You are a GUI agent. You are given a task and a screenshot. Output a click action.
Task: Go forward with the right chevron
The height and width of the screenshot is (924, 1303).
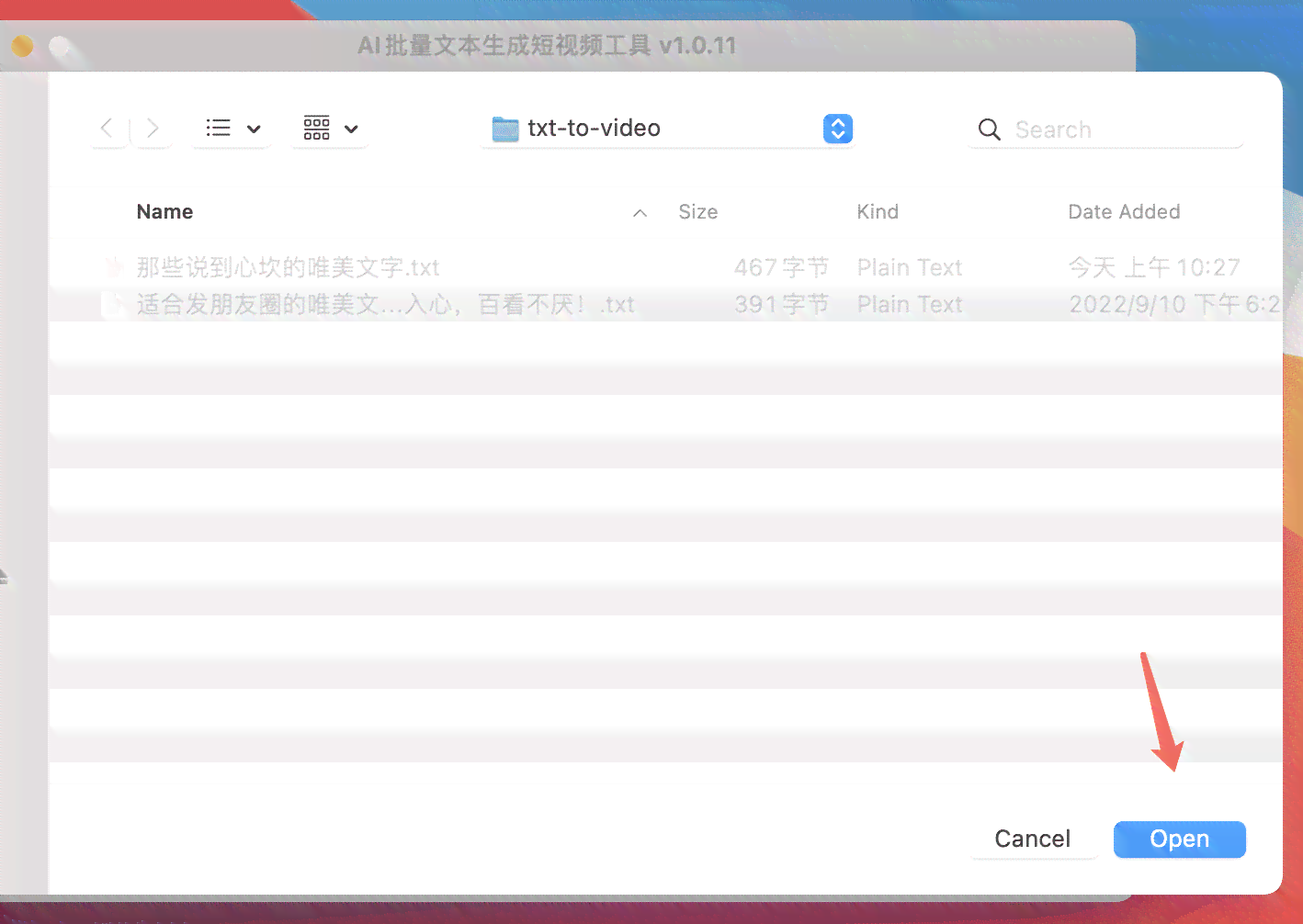coord(153,129)
